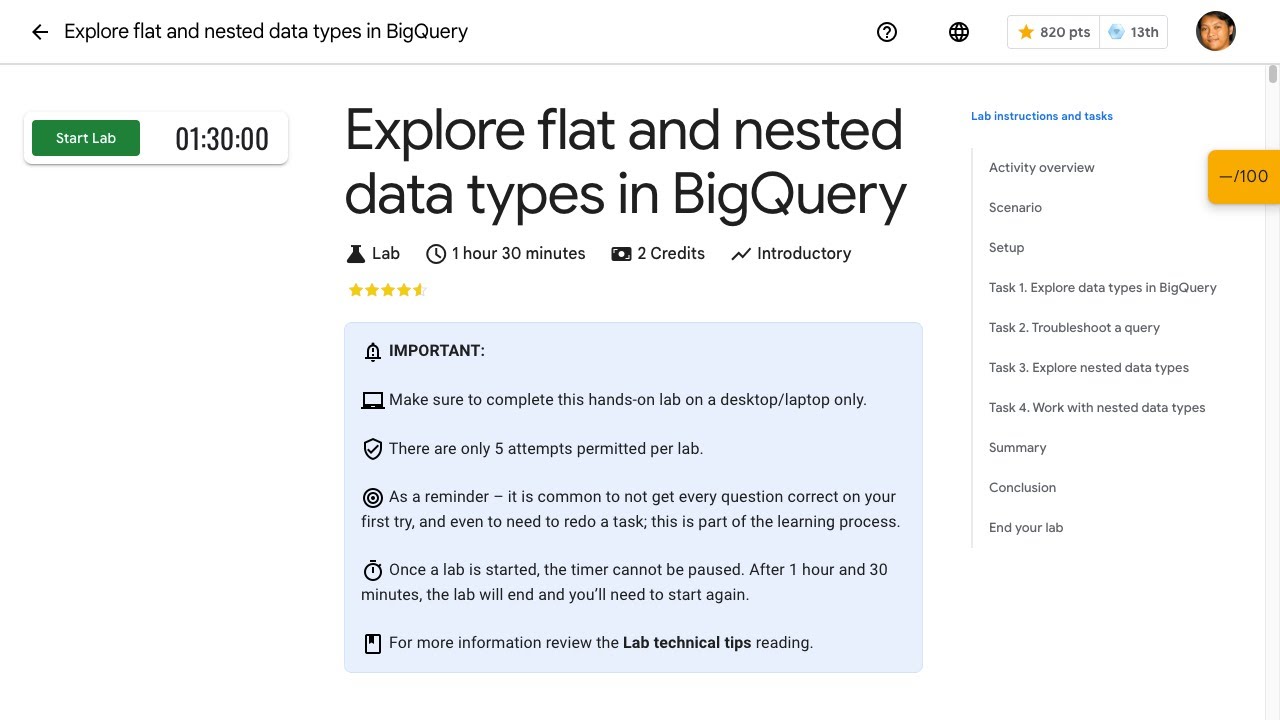Viewport: 1280px width, 720px height.
Task: Click the top bar lab title text
Action: pyautogui.click(x=266, y=32)
